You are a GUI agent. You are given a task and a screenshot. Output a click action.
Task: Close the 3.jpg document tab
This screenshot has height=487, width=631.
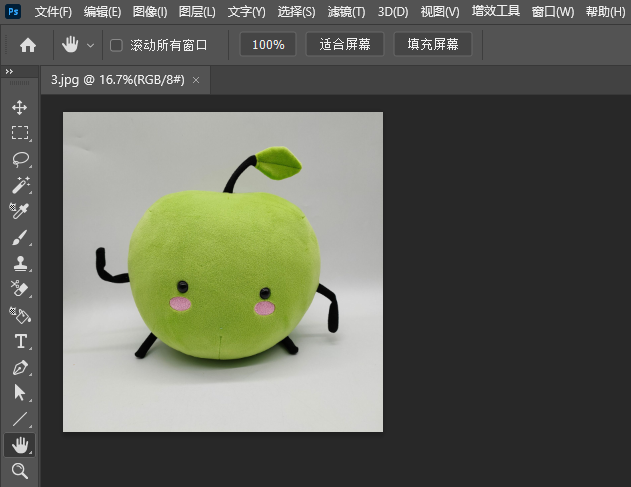pos(196,80)
